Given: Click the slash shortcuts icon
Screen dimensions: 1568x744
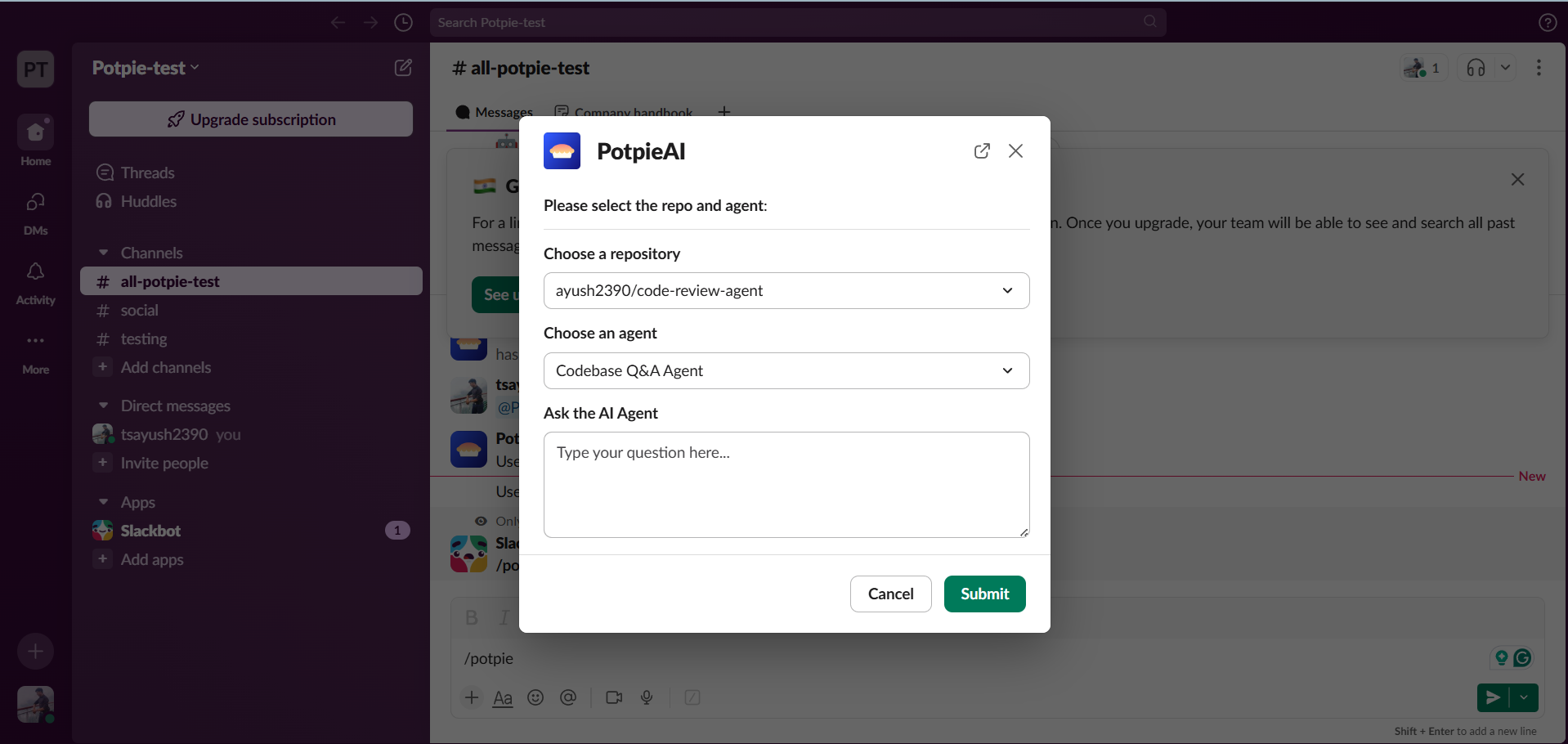Looking at the screenshot, I should coord(692,697).
